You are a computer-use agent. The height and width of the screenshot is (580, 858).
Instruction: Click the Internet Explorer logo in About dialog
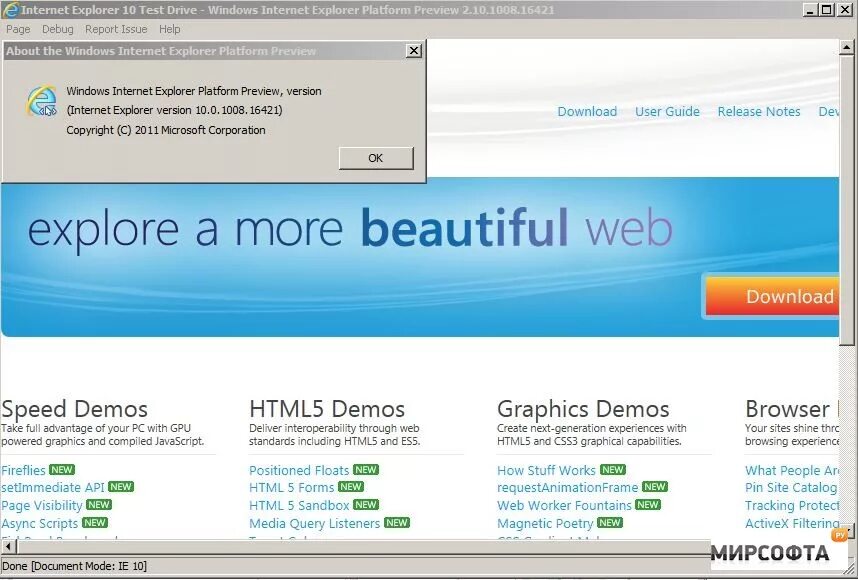point(42,101)
